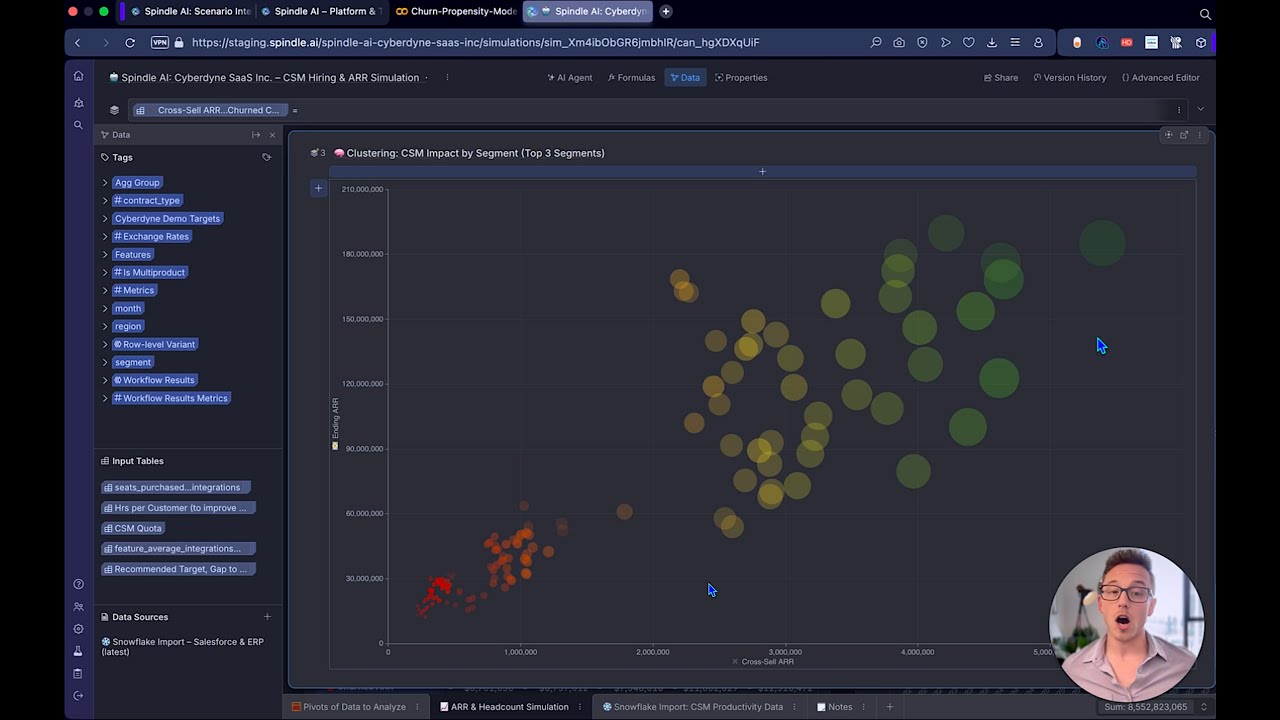
Task: Open the Notes sheet tab
Action: (x=835, y=707)
